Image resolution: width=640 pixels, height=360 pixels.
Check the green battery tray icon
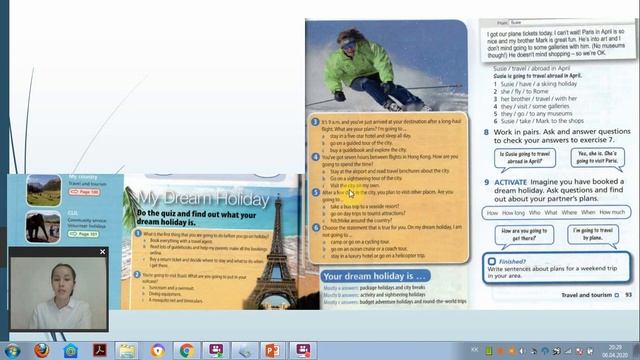489,351
